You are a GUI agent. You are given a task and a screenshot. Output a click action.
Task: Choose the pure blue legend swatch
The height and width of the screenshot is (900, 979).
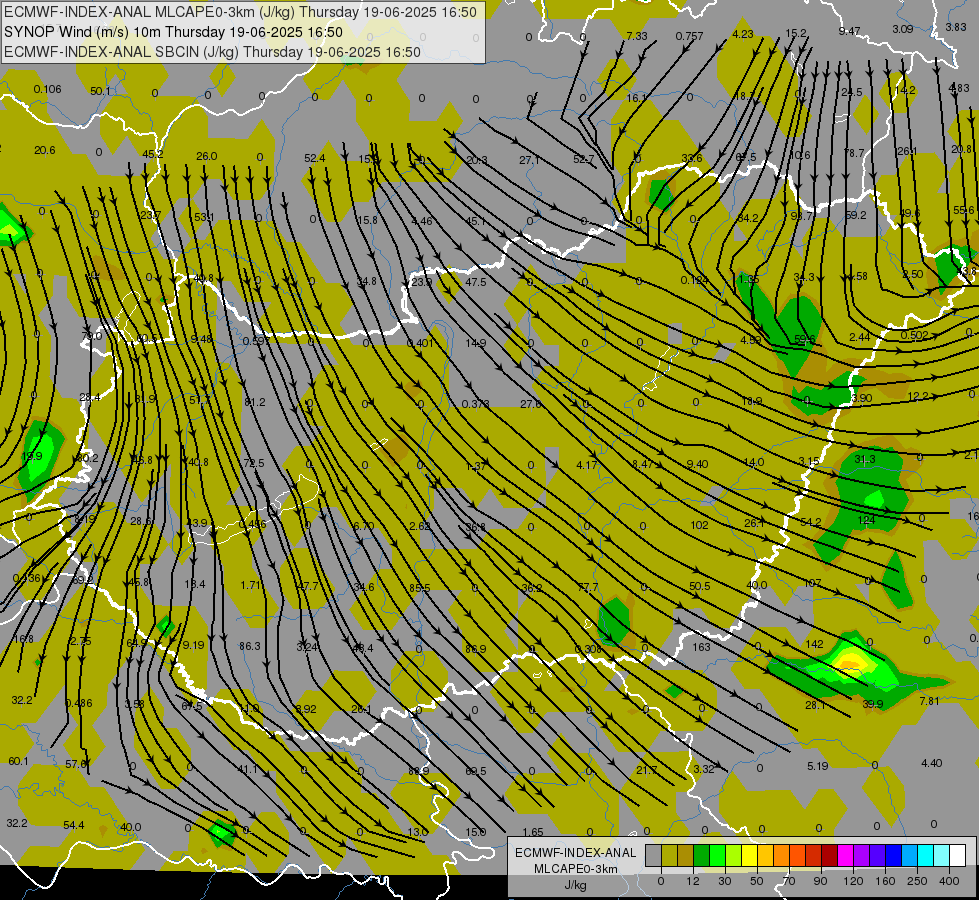point(893,855)
